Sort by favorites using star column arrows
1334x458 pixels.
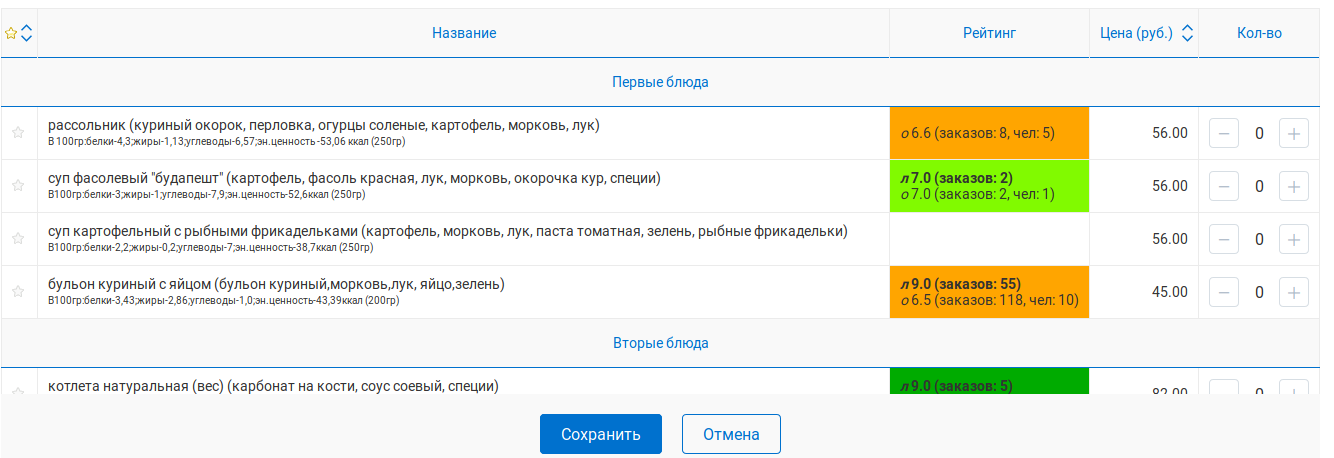click(x=26, y=33)
